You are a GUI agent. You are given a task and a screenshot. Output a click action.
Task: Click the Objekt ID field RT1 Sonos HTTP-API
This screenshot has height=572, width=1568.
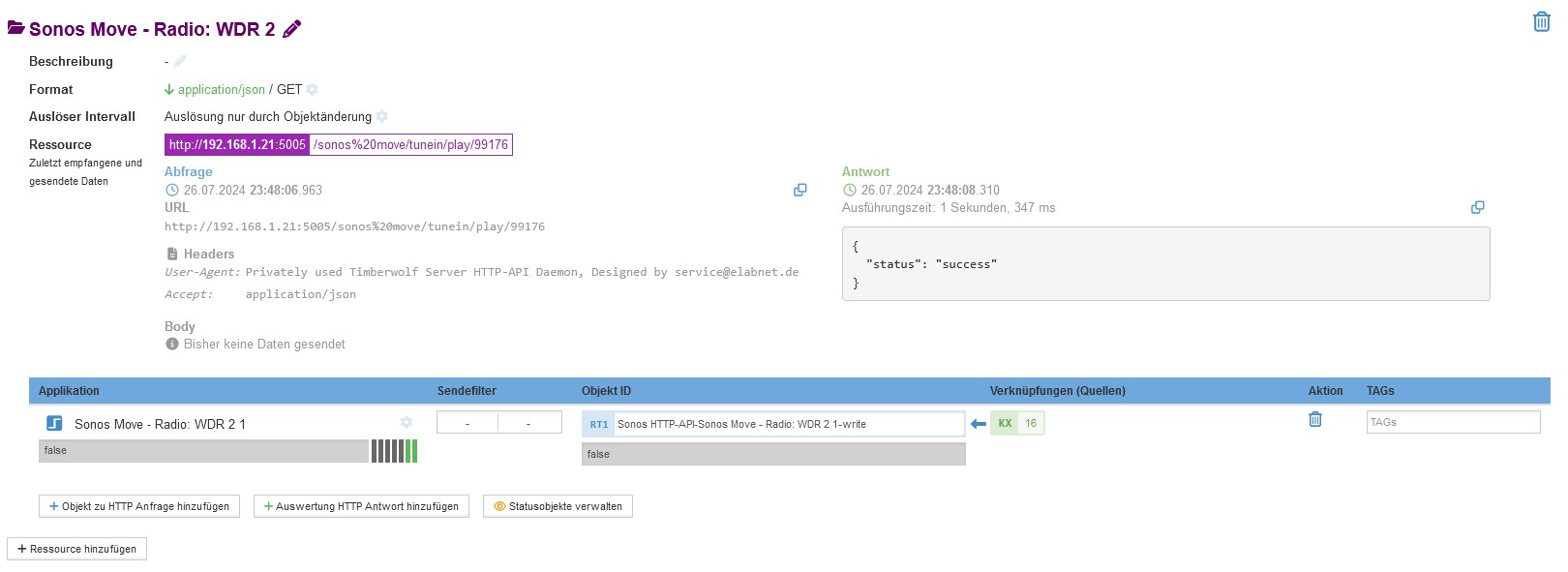(773, 424)
